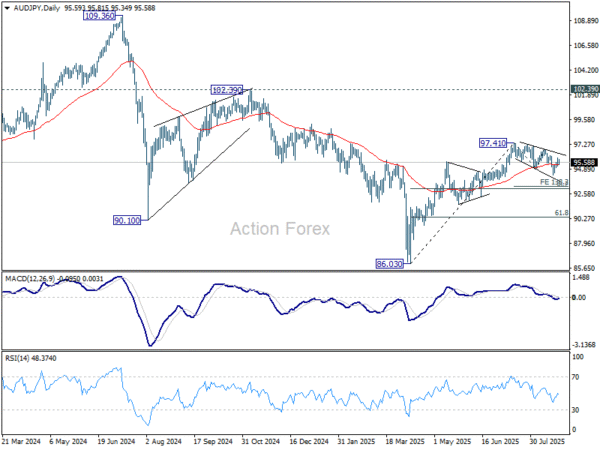Select the 90.270 price axis value

point(584,218)
